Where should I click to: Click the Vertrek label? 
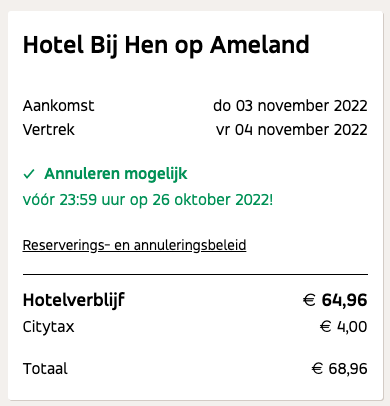click(49, 130)
